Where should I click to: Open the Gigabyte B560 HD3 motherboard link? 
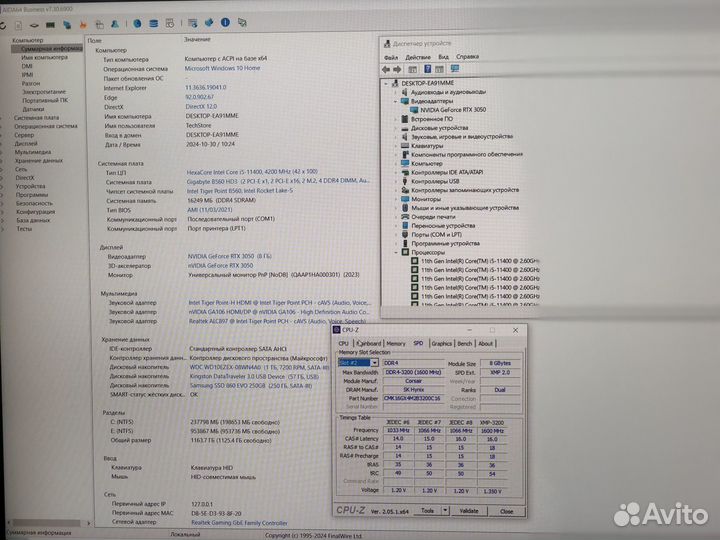[278, 181]
